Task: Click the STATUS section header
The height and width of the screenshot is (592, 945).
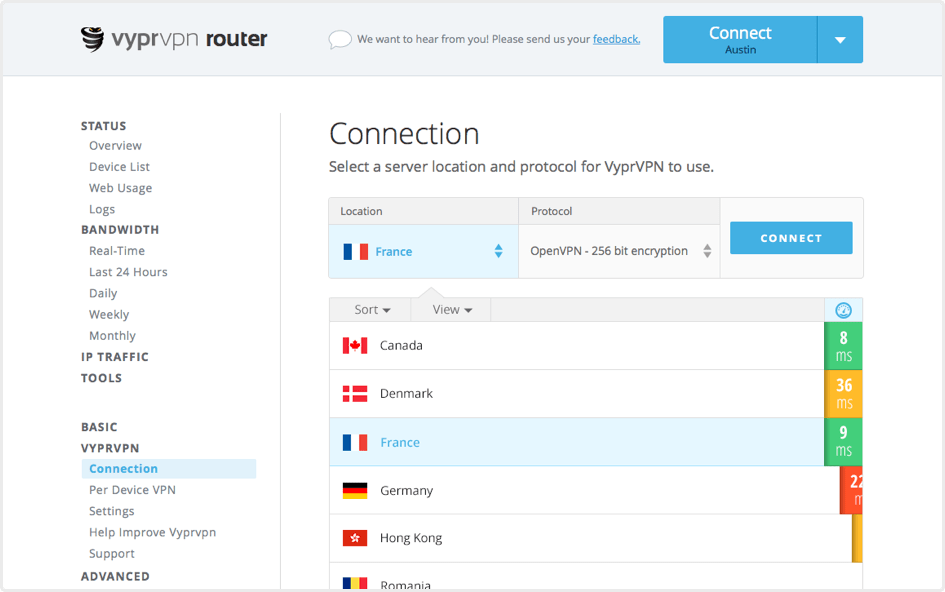Action: (x=104, y=126)
